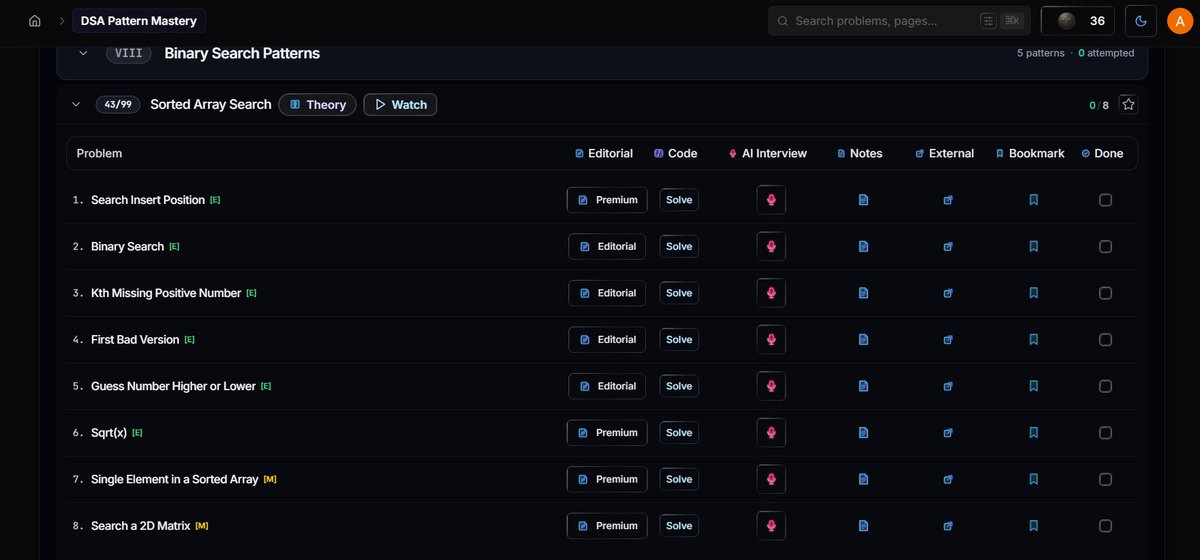
Task: Bookmark Single Element in a Sorted Array
Action: [x=1034, y=479]
